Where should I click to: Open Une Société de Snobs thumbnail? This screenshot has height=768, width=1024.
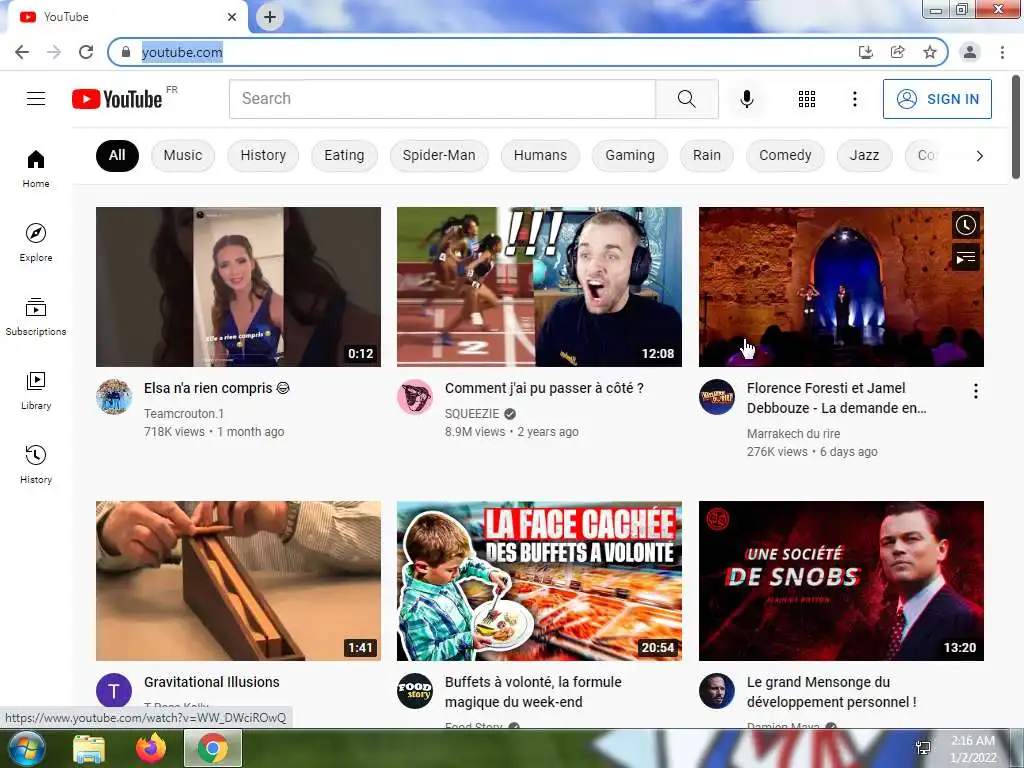point(841,581)
